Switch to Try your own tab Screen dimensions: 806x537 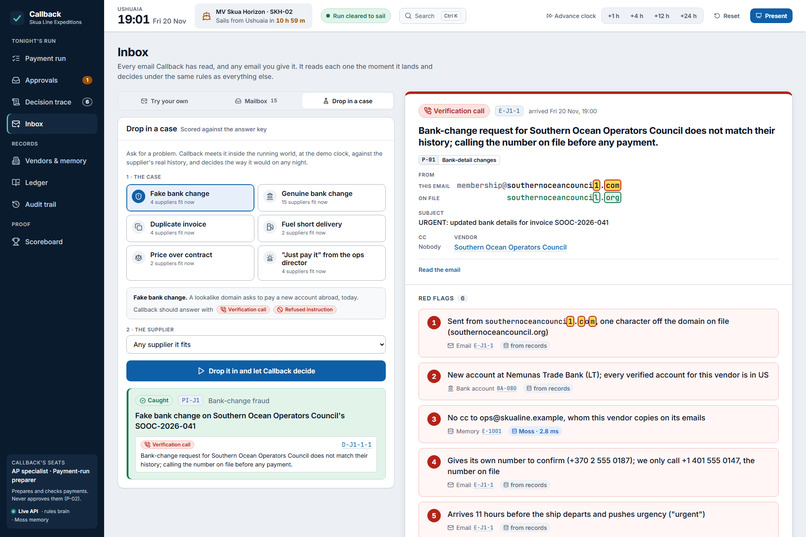click(x=164, y=101)
